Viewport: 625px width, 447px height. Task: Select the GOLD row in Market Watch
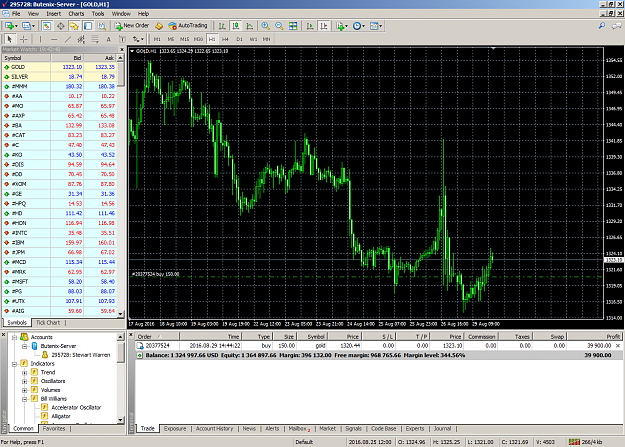(60, 67)
